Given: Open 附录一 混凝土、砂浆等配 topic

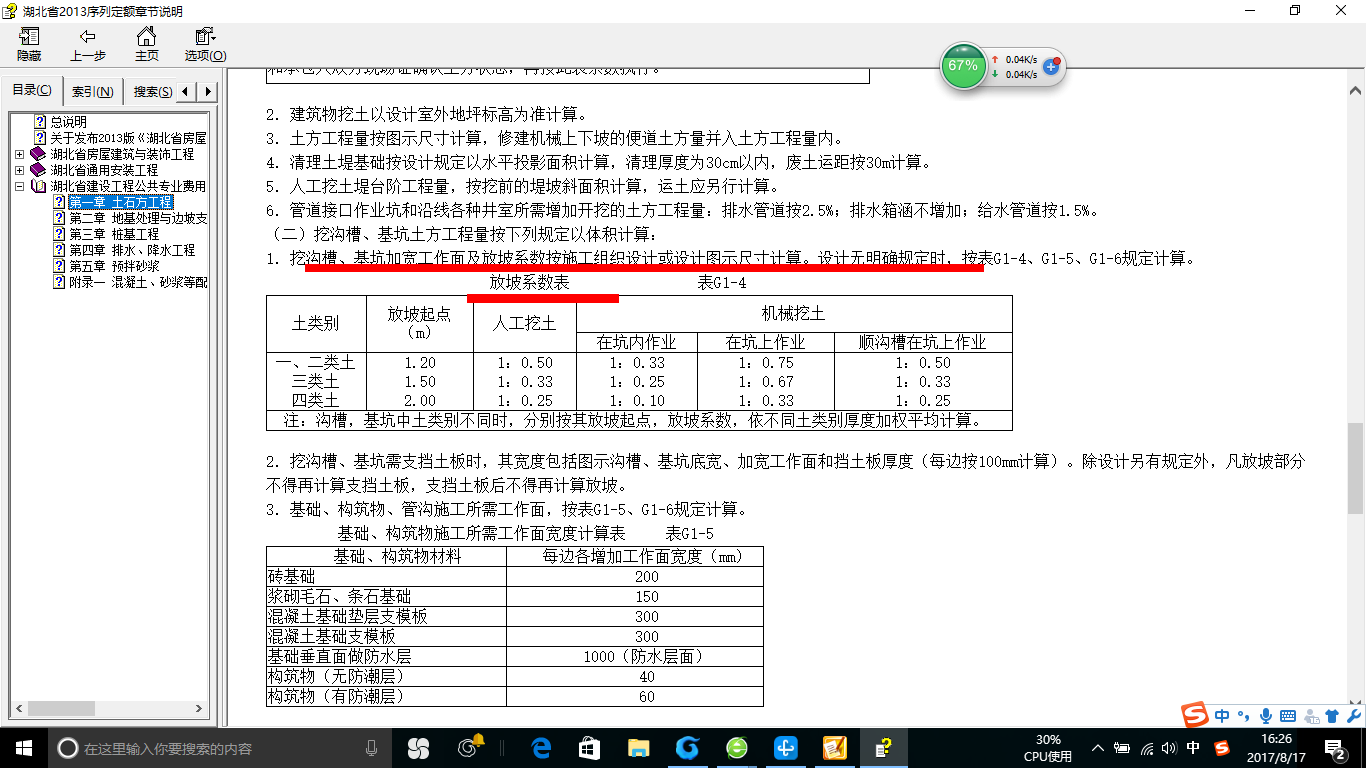Looking at the screenshot, I should pyautogui.click(x=138, y=282).
